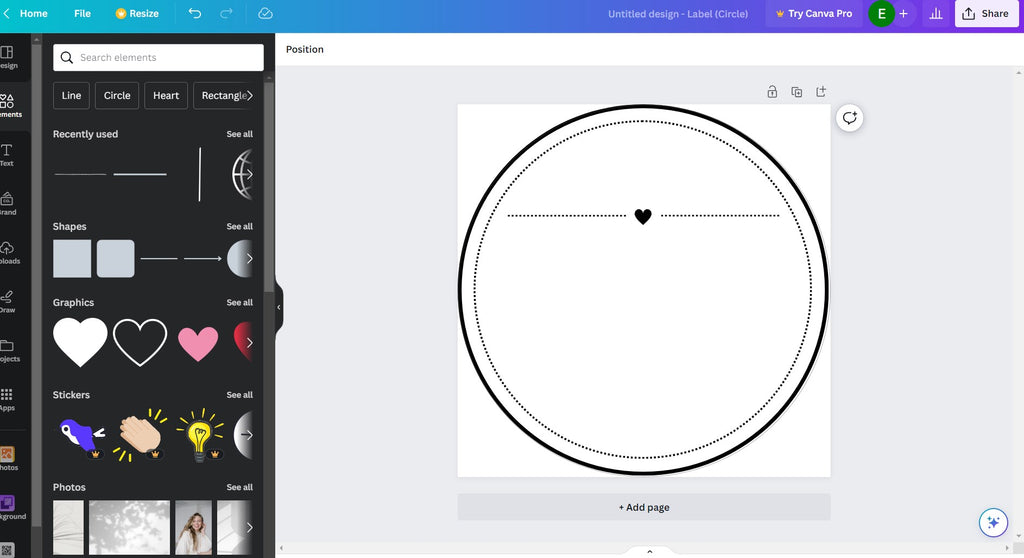The image size is (1024, 558).
Task: Click the + Add page button
Action: pos(644,507)
